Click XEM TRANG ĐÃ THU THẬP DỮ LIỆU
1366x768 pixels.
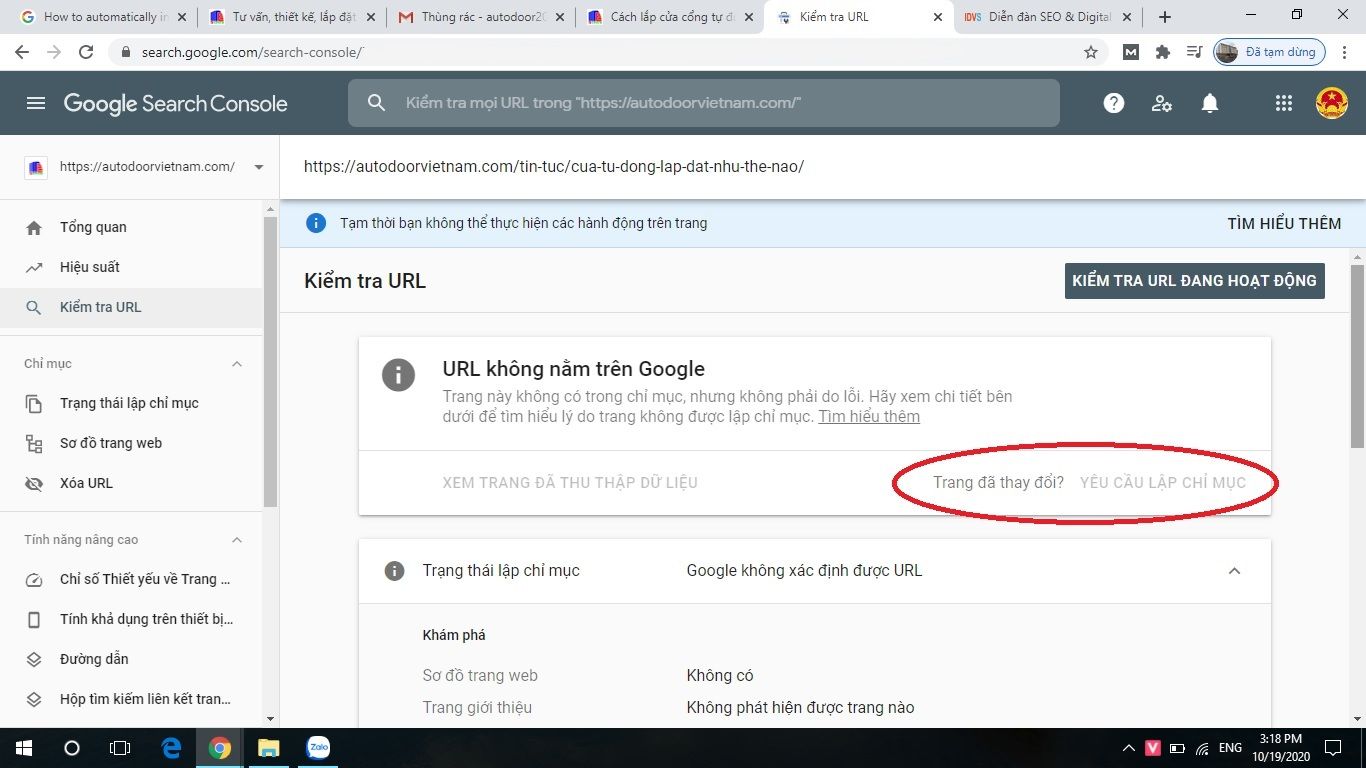click(x=570, y=483)
